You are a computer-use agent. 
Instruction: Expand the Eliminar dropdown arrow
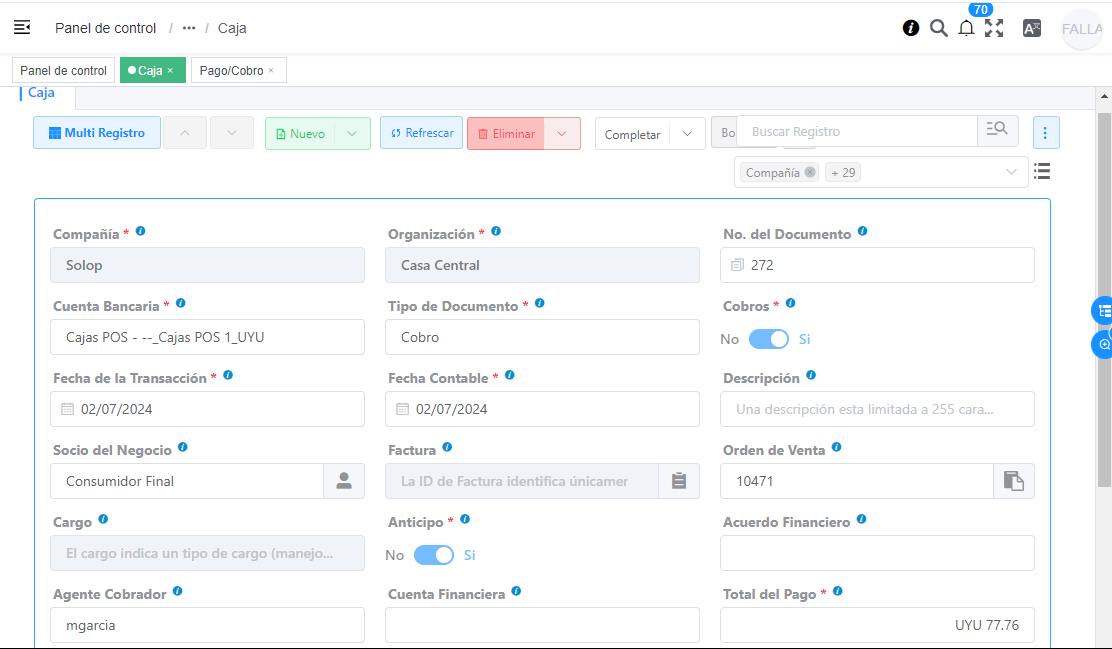pos(562,133)
